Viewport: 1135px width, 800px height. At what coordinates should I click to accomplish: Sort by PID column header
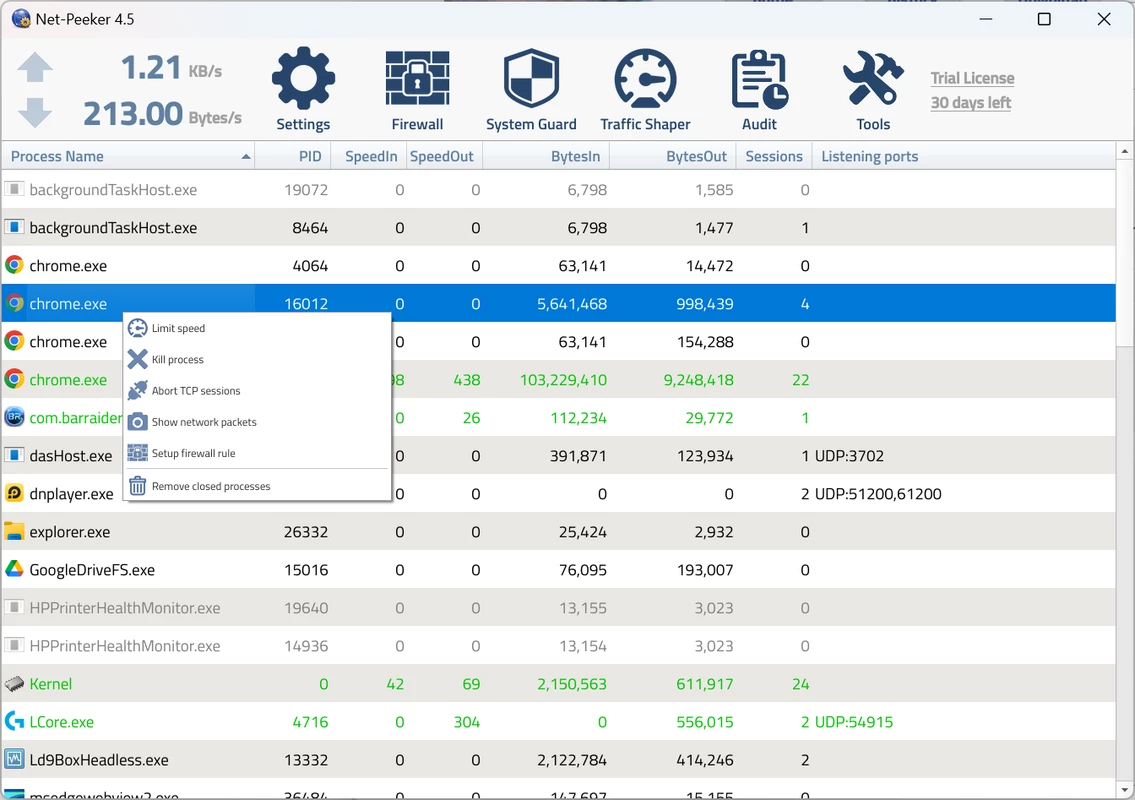click(293, 156)
